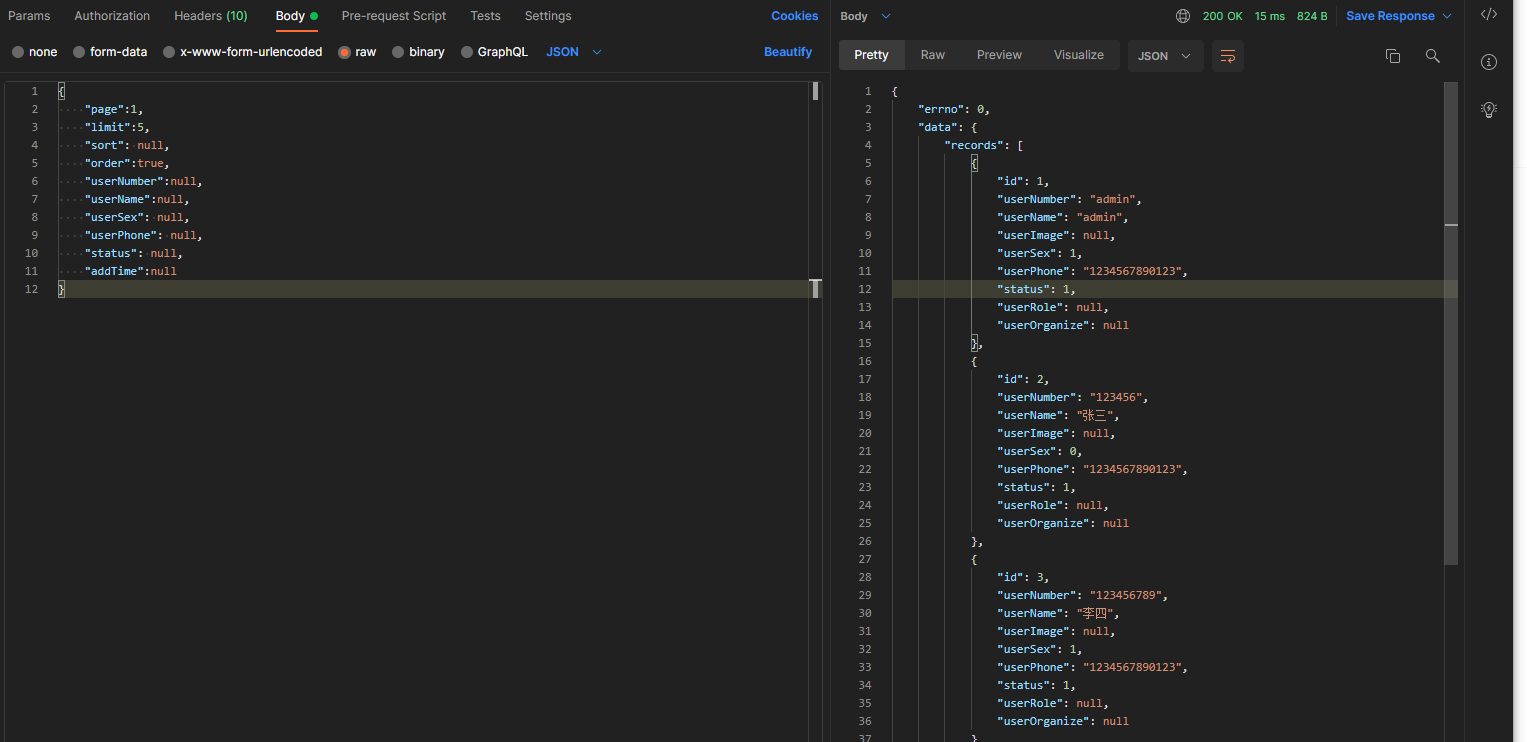The height and width of the screenshot is (742, 1527).
Task: Click the "data": { response line
Action: (947, 127)
